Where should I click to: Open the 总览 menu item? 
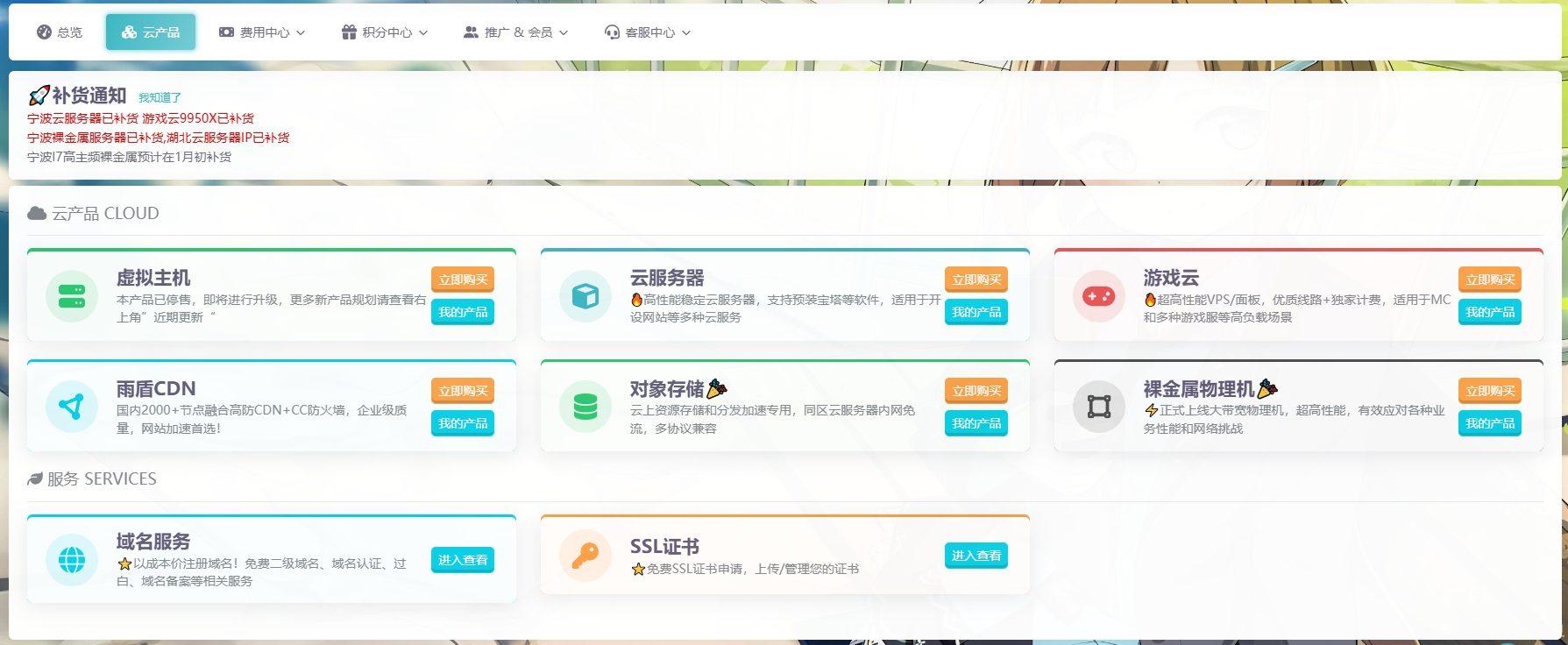pos(60,32)
